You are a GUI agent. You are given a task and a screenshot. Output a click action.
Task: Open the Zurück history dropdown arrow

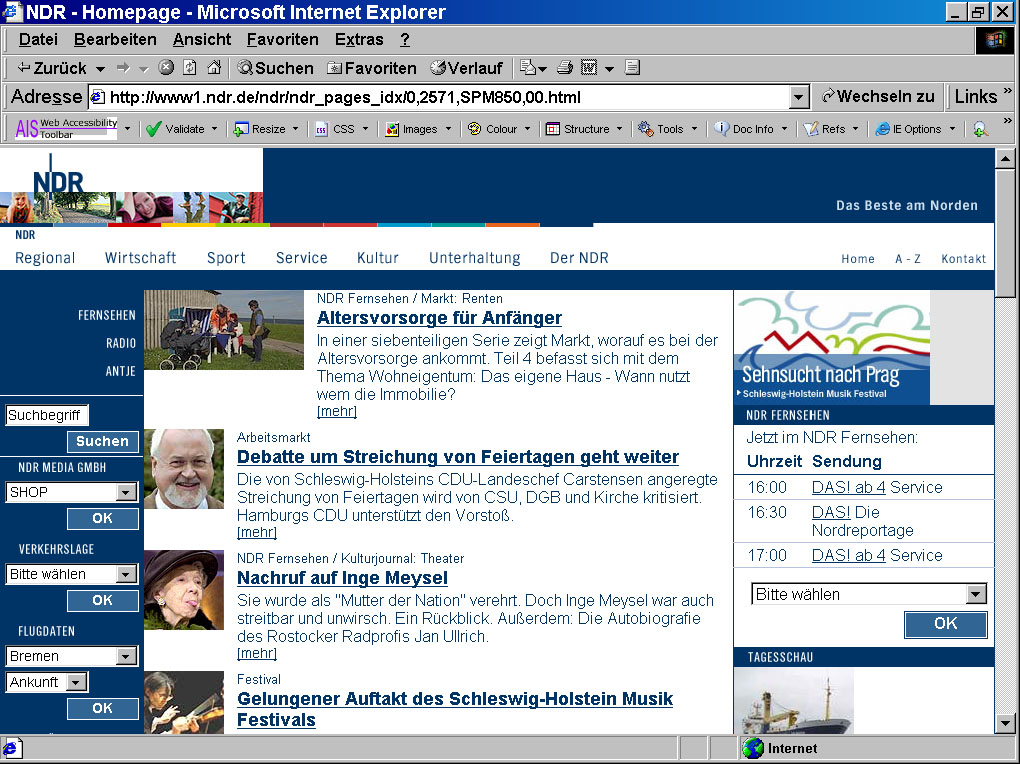point(100,68)
